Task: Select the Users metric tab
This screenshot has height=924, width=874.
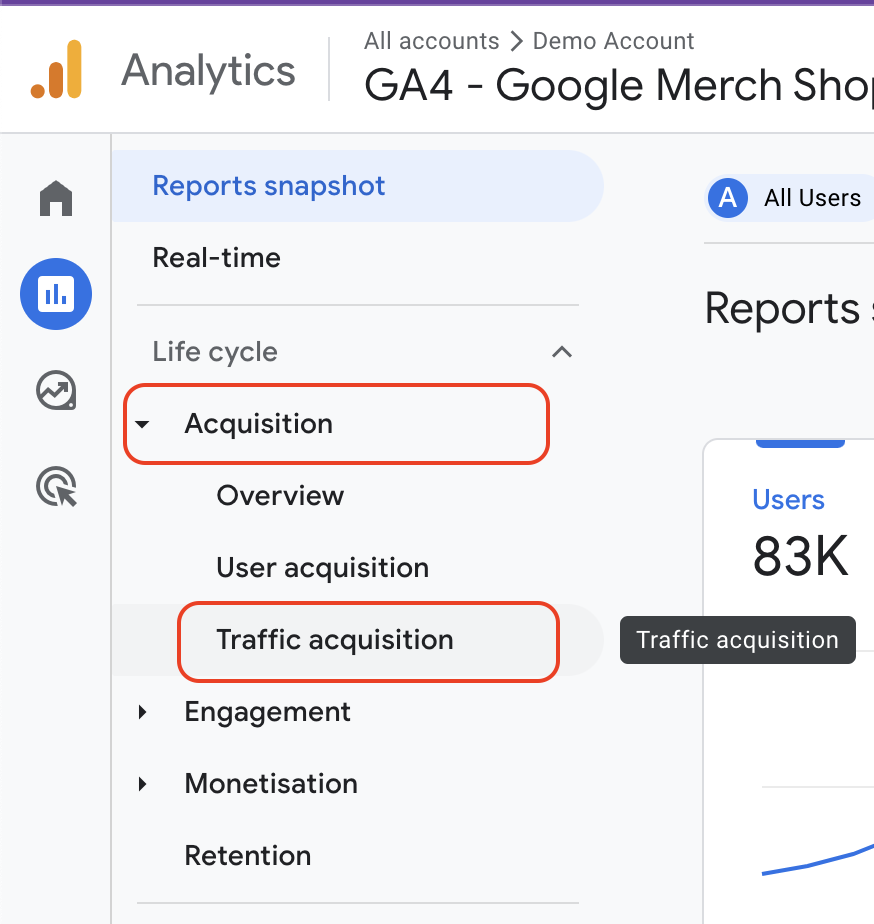Action: [x=788, y=500]
